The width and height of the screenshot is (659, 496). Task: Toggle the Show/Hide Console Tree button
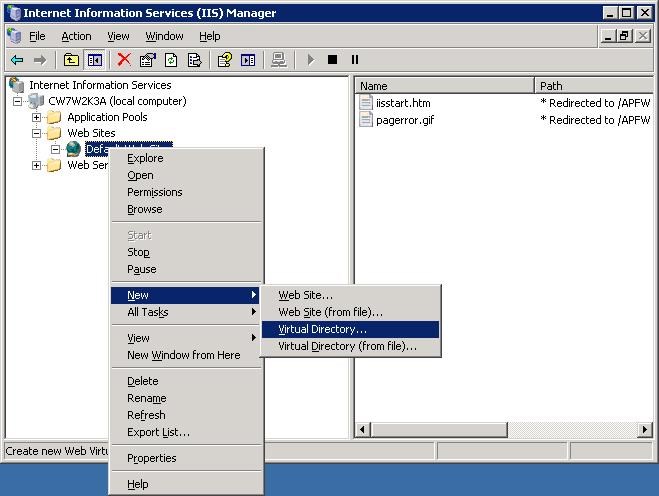coord(94,60)
